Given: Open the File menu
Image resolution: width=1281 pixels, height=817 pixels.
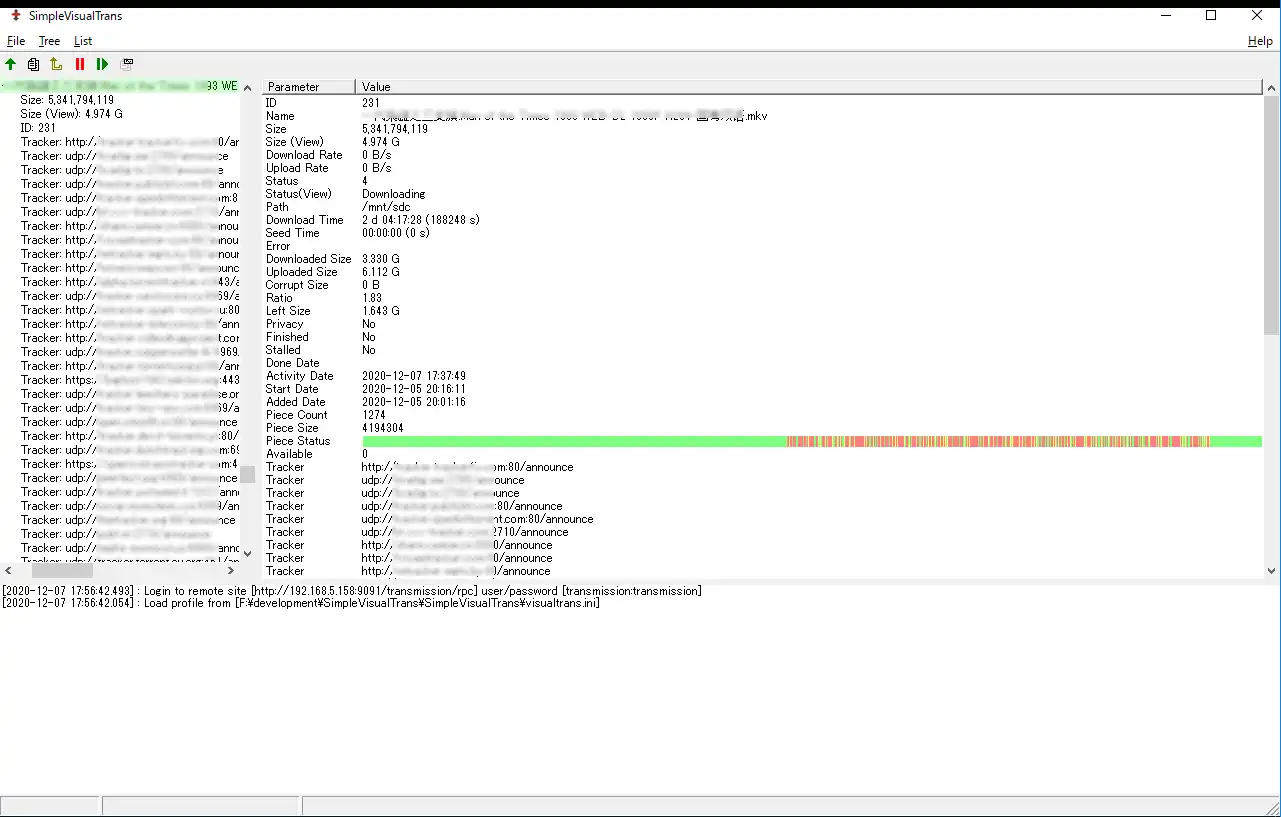Looking at the screenshot, I should (x=16, y=41).
